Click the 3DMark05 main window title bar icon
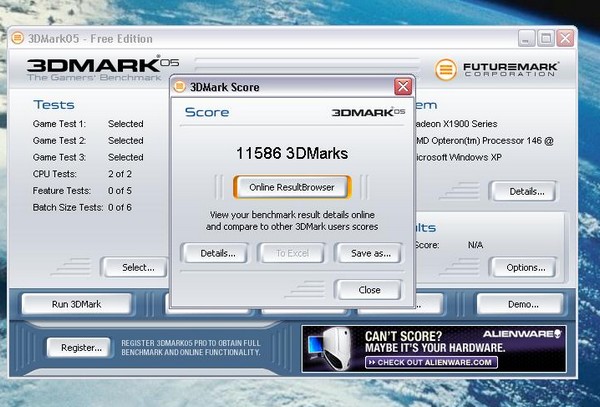This screenshot has width=600, height=407. 17,38
